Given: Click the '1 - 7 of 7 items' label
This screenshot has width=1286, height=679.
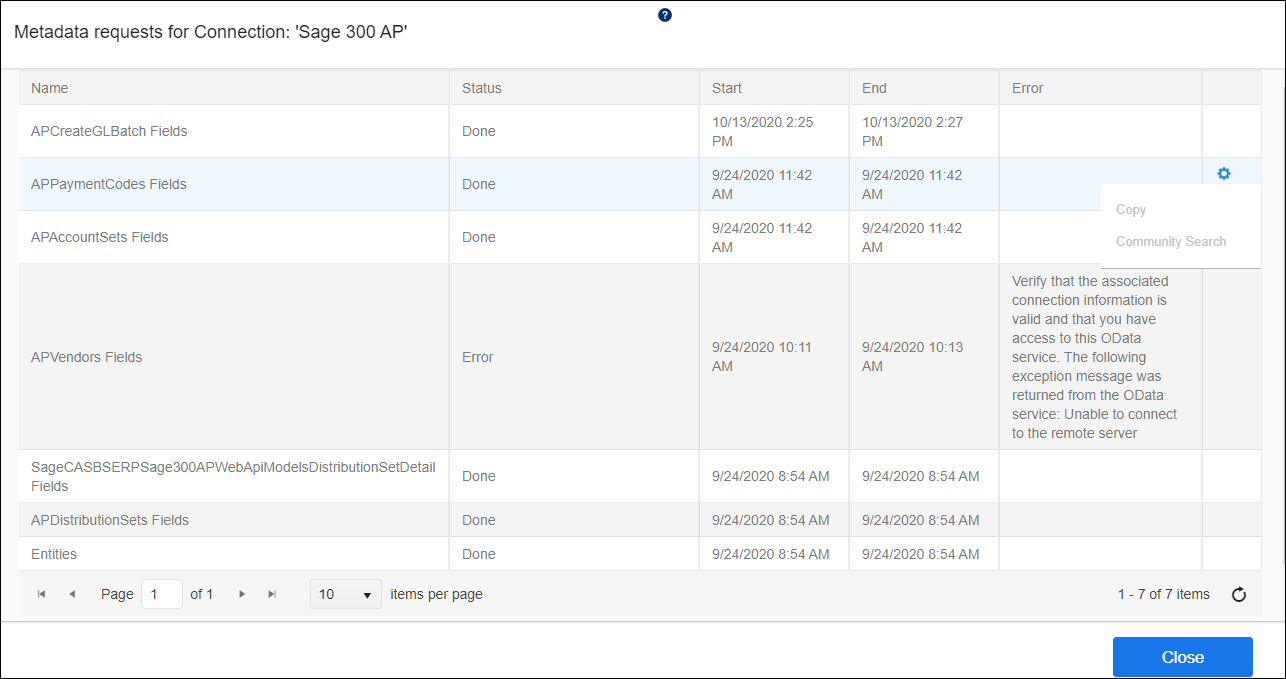Looking at the screenshot, I should tap(1164, 594).
